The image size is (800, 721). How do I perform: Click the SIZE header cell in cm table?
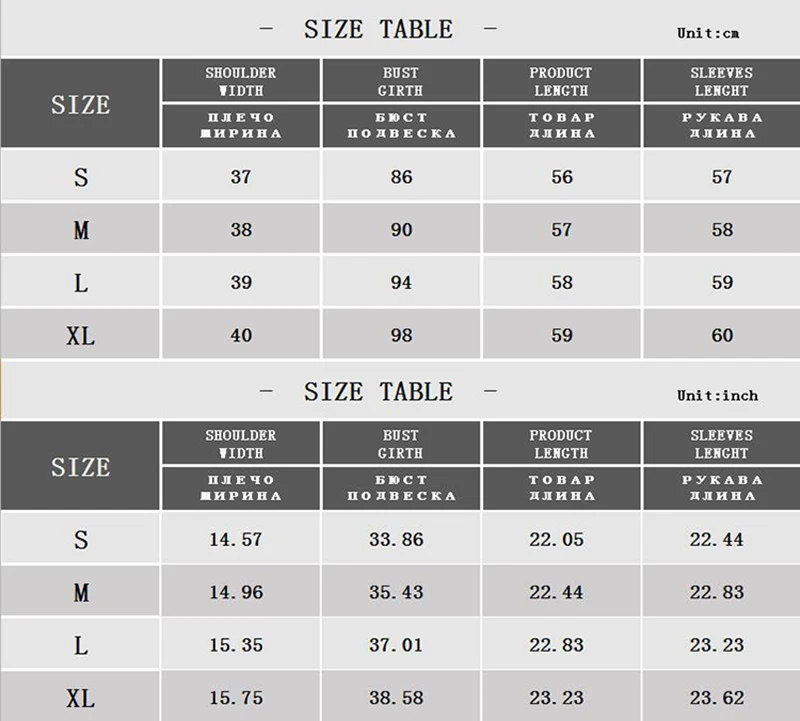tap(80, 104)
